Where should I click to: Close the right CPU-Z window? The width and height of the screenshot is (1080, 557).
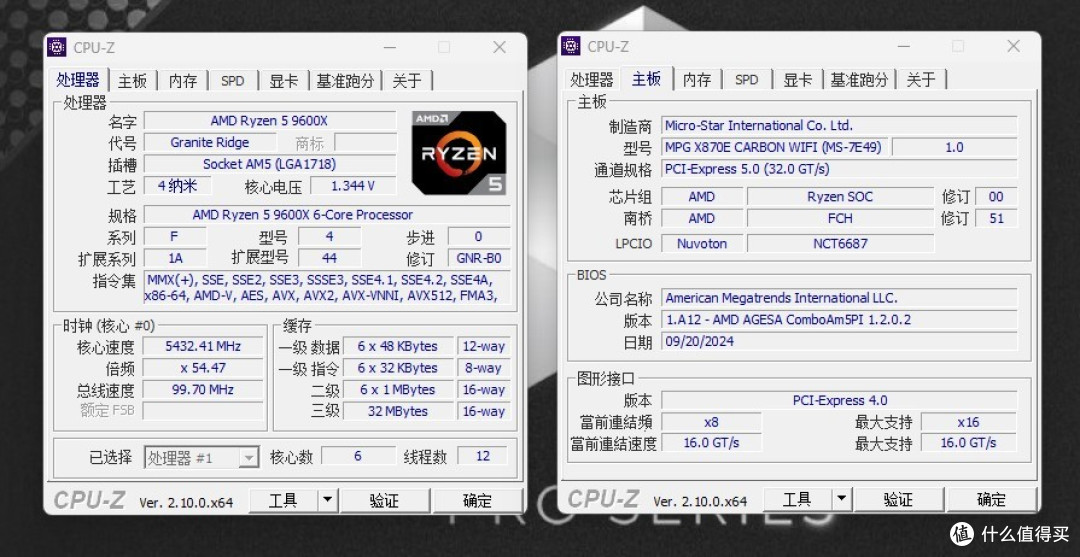pyautogui.click(x=1013, y=46)
